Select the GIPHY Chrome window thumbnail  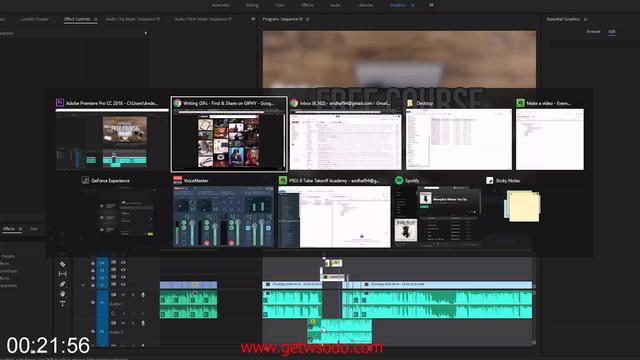coord(229,140)
